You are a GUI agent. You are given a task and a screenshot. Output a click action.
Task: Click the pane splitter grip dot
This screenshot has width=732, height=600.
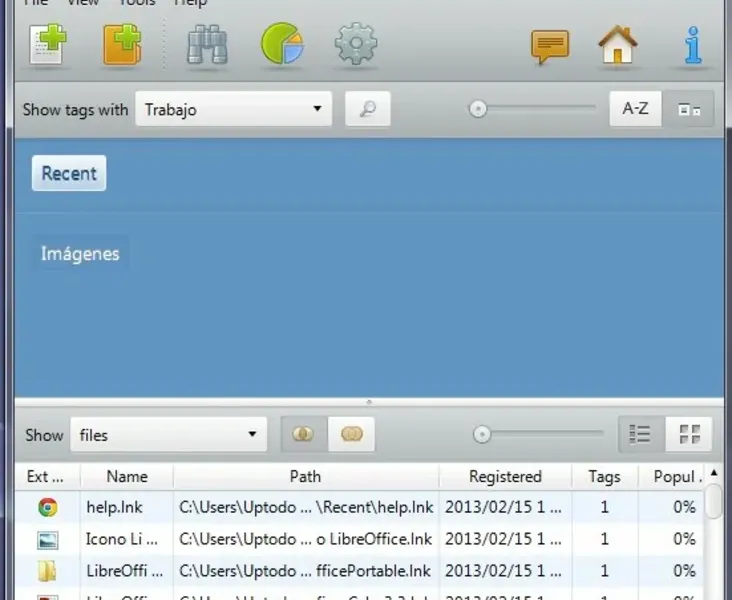(x=369, y=402)
